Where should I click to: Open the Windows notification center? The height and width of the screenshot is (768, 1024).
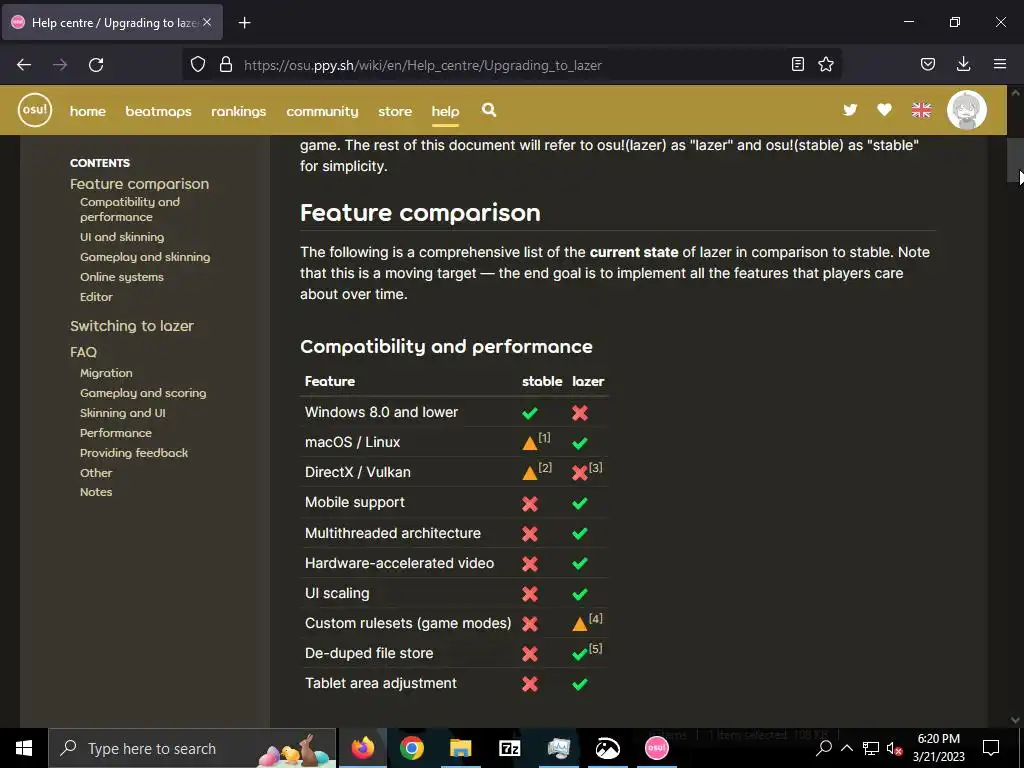(x=991, y=748)
